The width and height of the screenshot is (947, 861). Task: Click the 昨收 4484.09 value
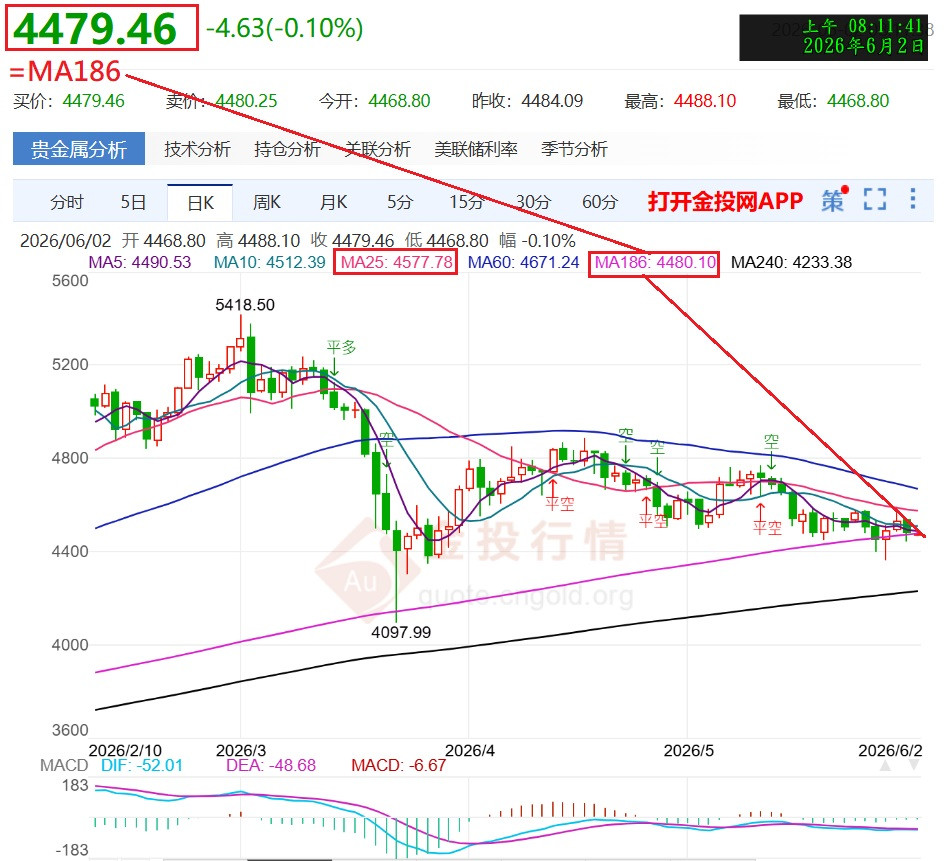coord(552,101)
